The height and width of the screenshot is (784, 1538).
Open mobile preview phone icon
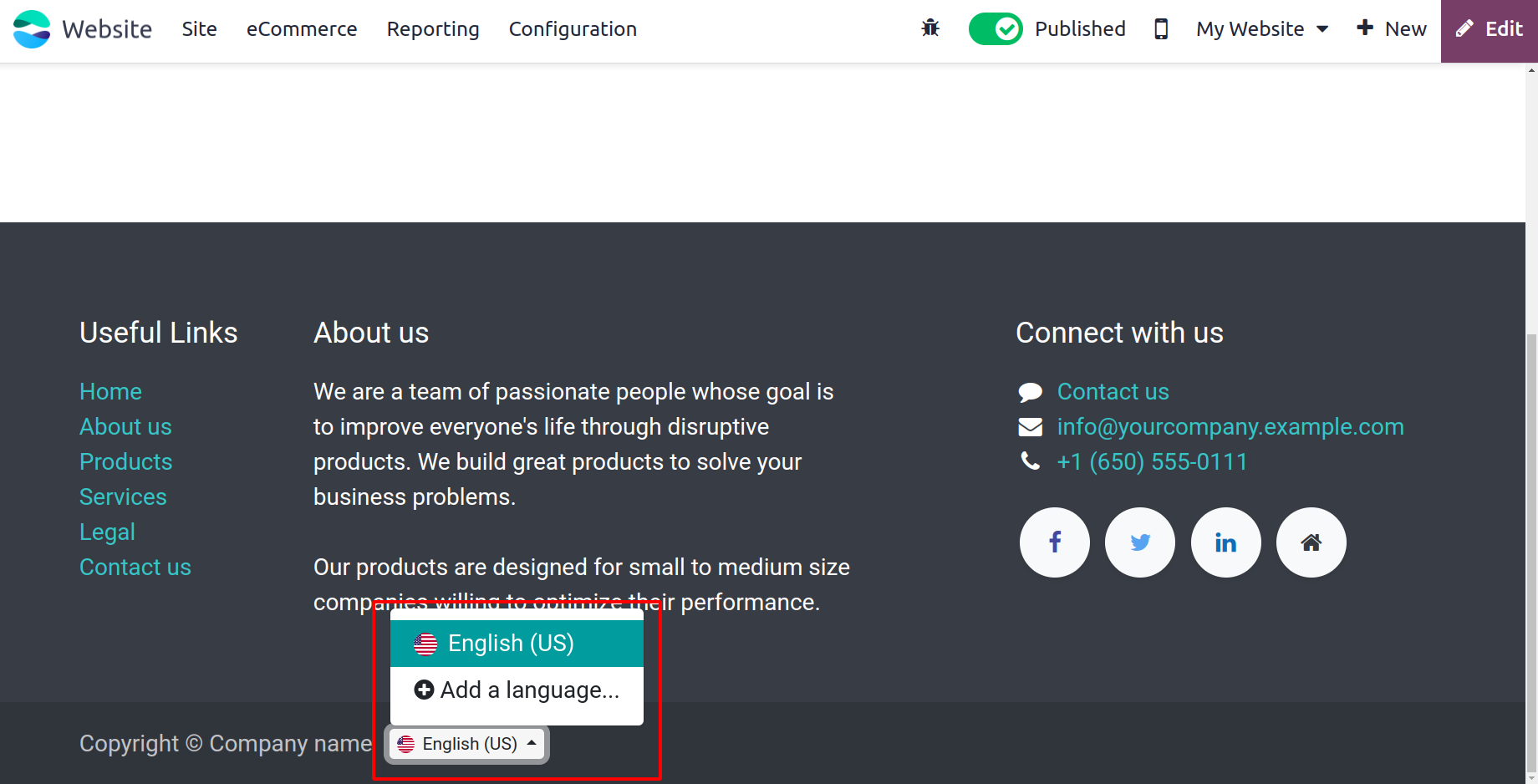coord(1161,29)
